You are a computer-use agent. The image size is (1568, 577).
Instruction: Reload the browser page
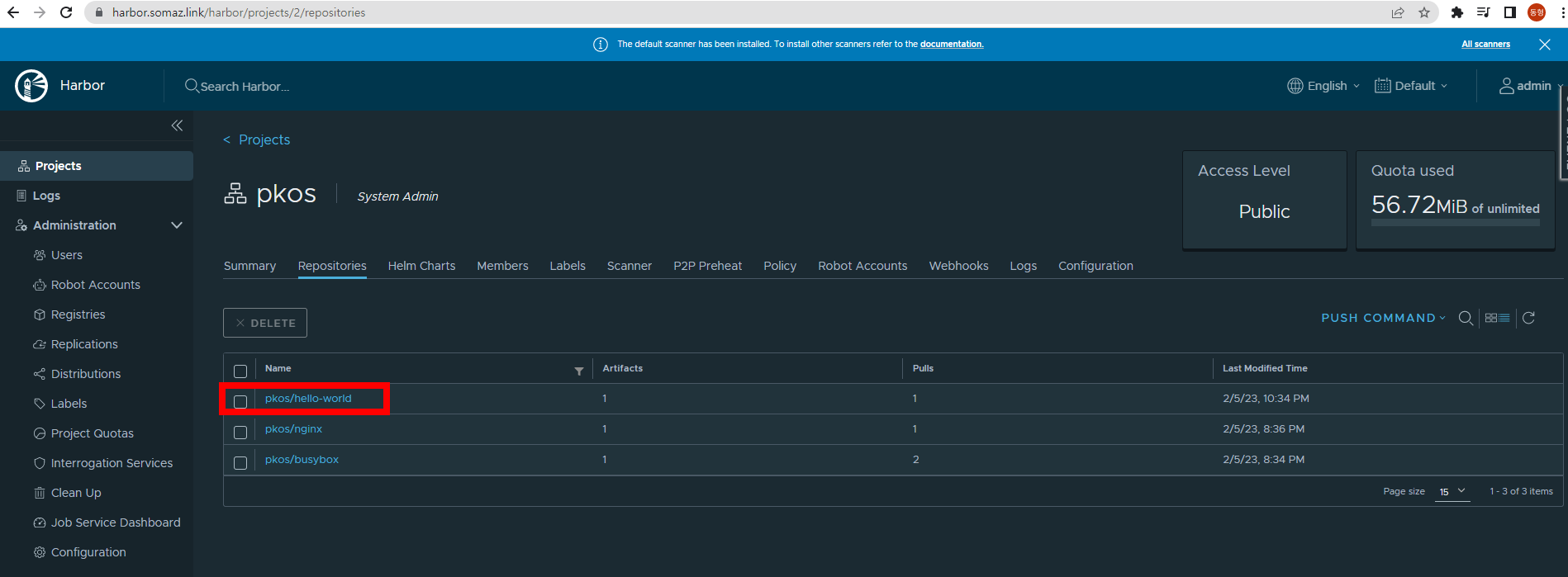pyautogui.click(x=67, y=12)
